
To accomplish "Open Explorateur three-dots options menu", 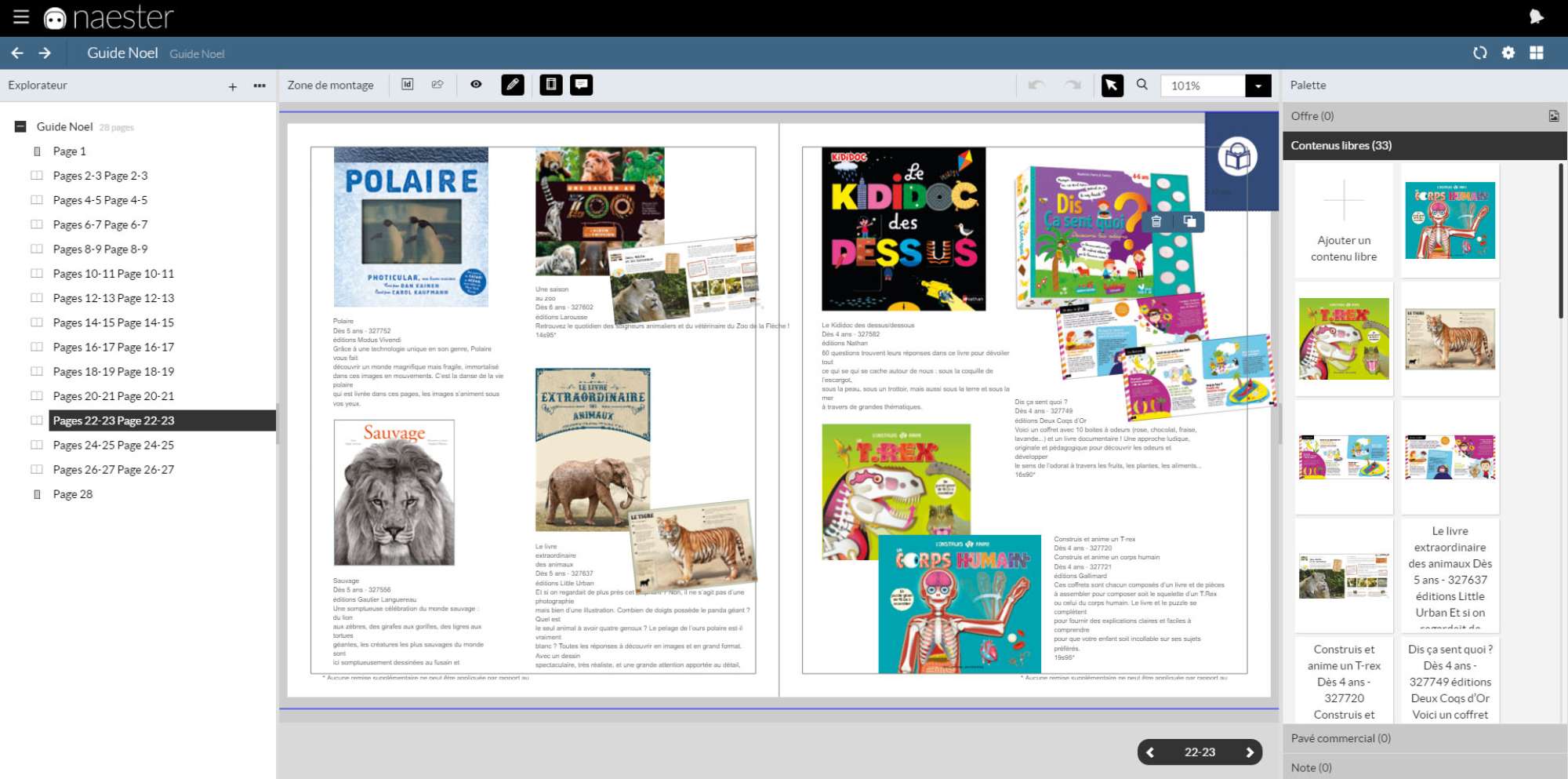I will [x=260, y=86].
